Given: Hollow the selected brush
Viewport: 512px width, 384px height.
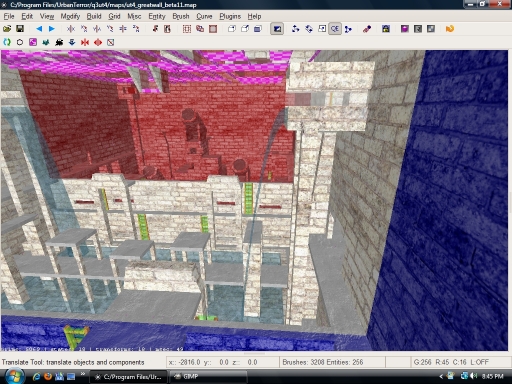Looking at the screenshot, I should click(x=213, y=29).
